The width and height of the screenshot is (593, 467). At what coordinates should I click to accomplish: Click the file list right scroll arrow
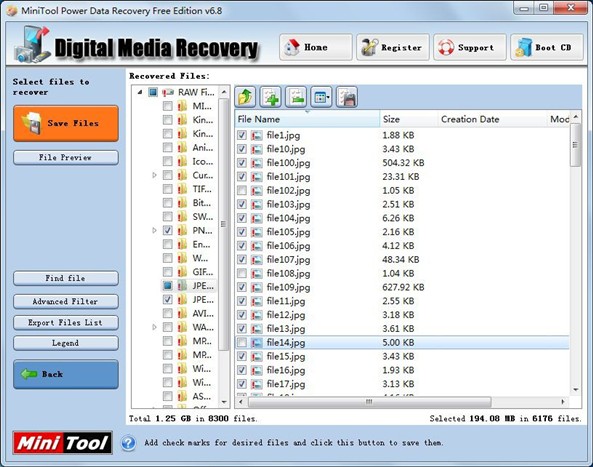[x=564, y=402]
